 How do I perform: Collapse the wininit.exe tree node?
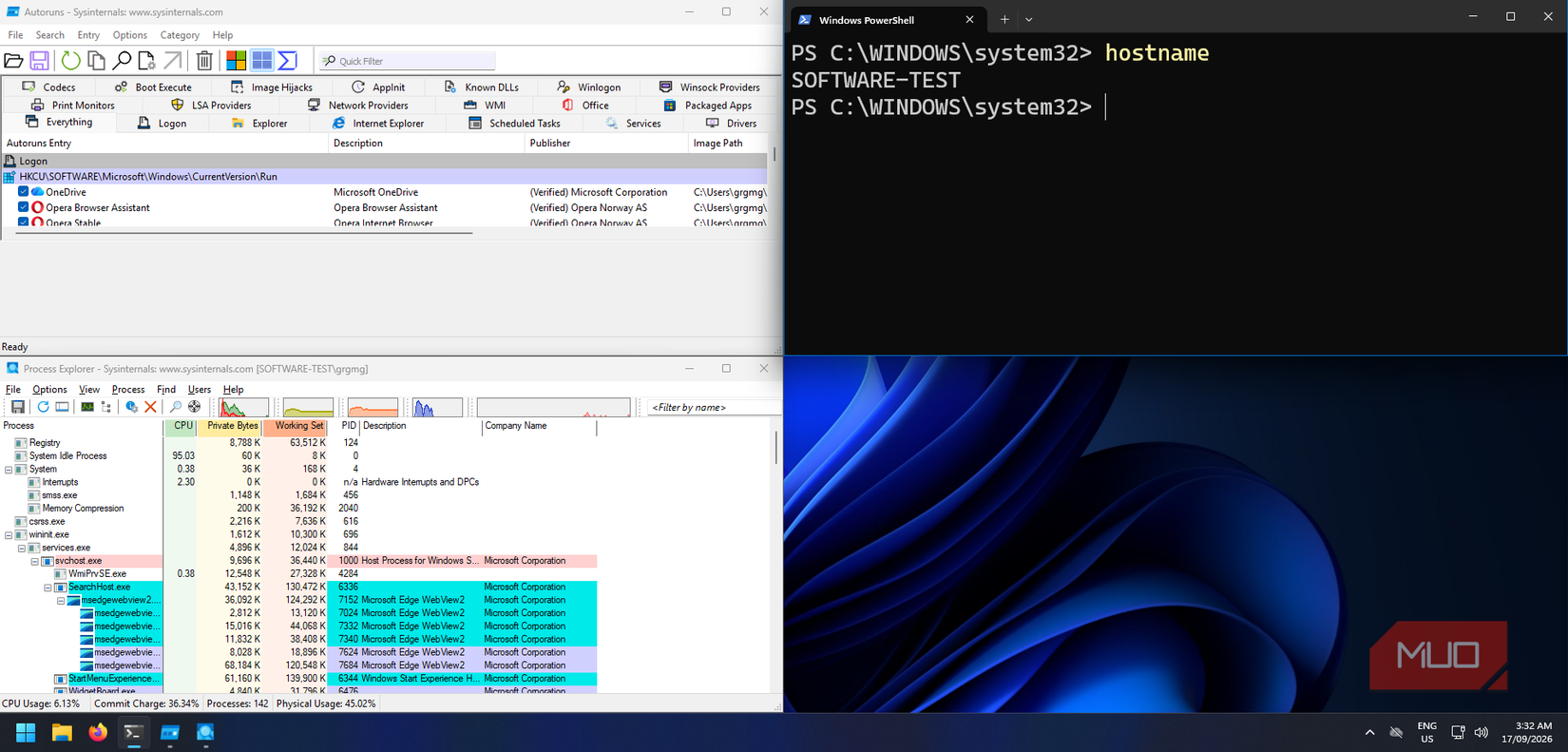point(9,535)
